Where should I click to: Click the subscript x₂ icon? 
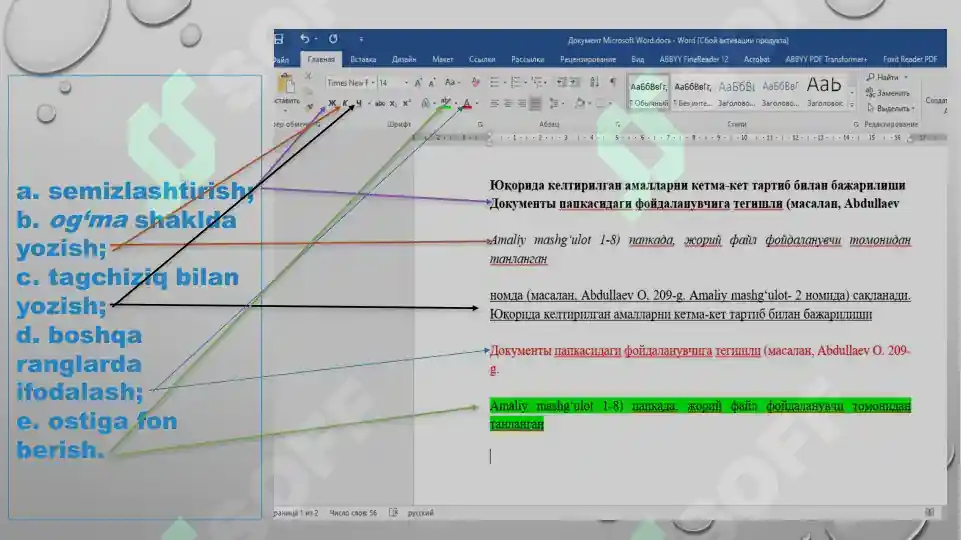(393, 104)
